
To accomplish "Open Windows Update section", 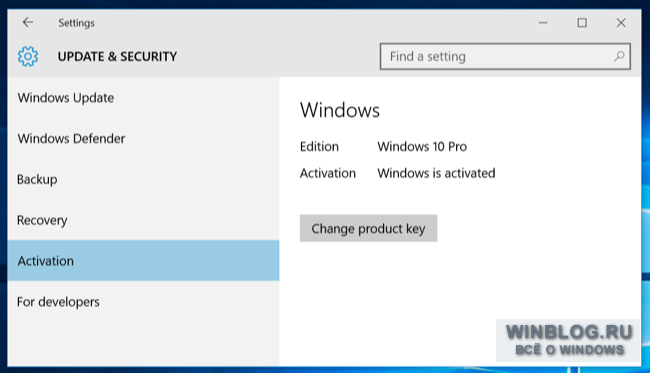I will coord(143,98).
